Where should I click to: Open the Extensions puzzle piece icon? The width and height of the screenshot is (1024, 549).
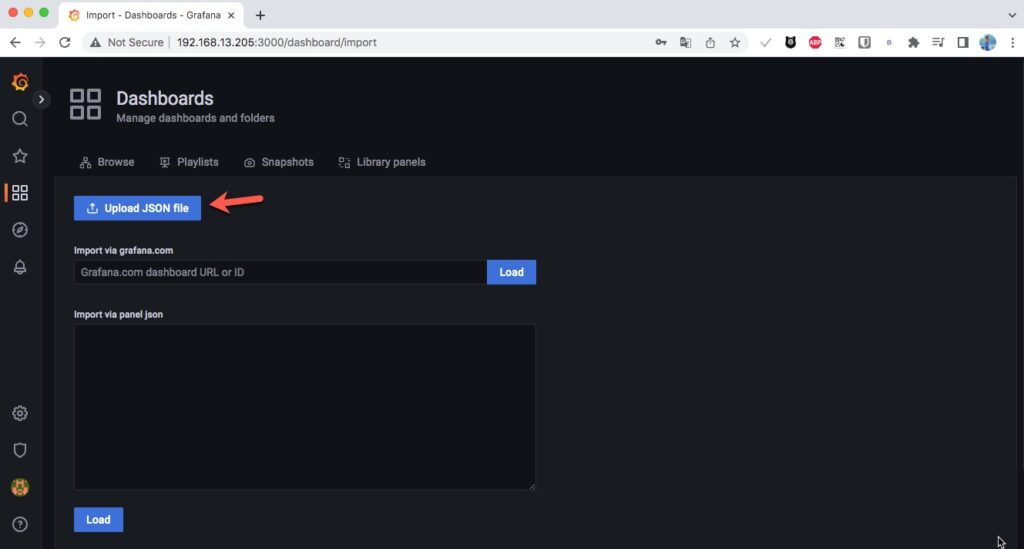[x=914, y=42]
